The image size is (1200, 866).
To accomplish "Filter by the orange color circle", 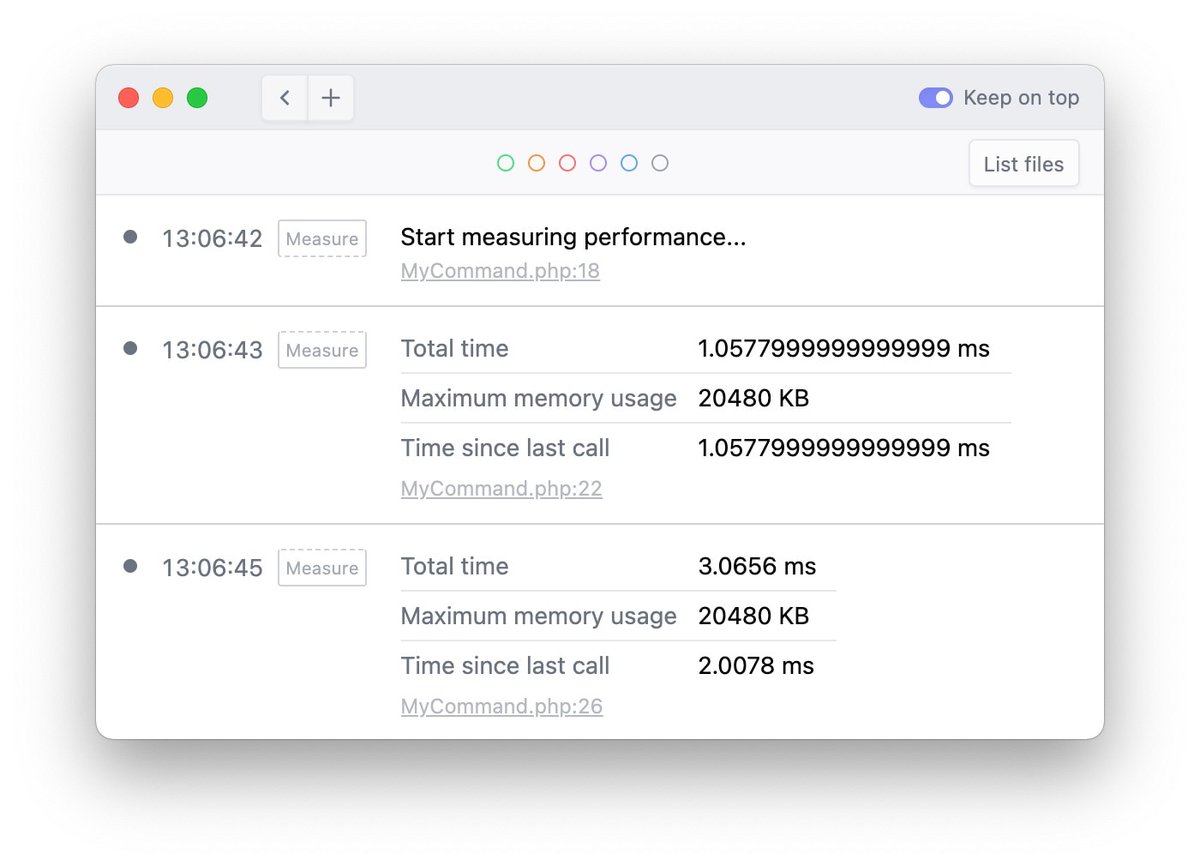I will [537, 163].
